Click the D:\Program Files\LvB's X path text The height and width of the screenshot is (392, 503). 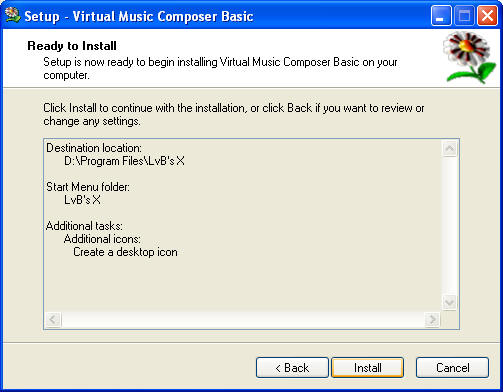click(x=124, y=161)
